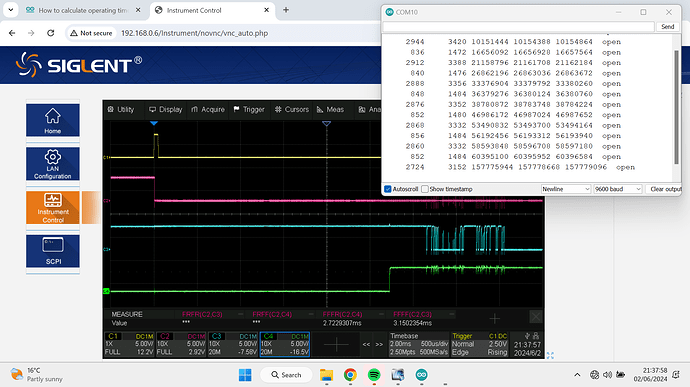
Task: Open the Windows Start menu
Action: coord(245,375)
